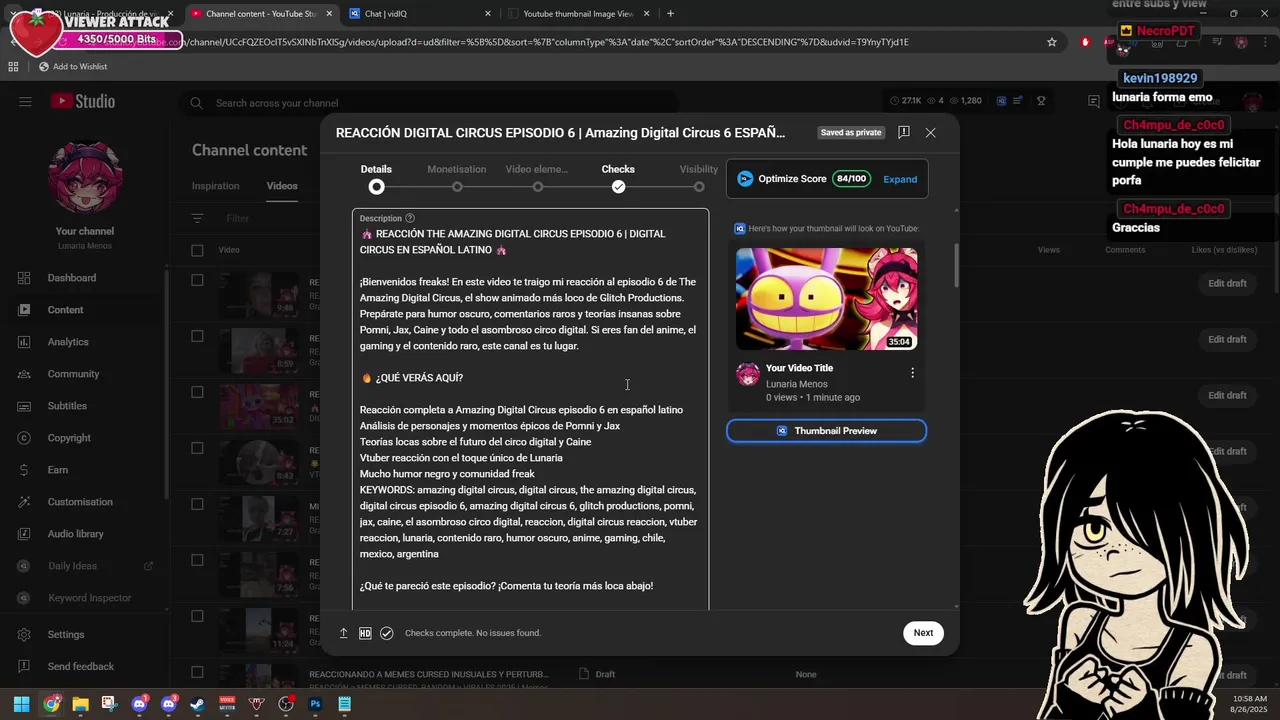The height and width of the screenshot is (720, 1280).
Task: Click the checks complete checkmark icon
Action: [x=387, y=633]
